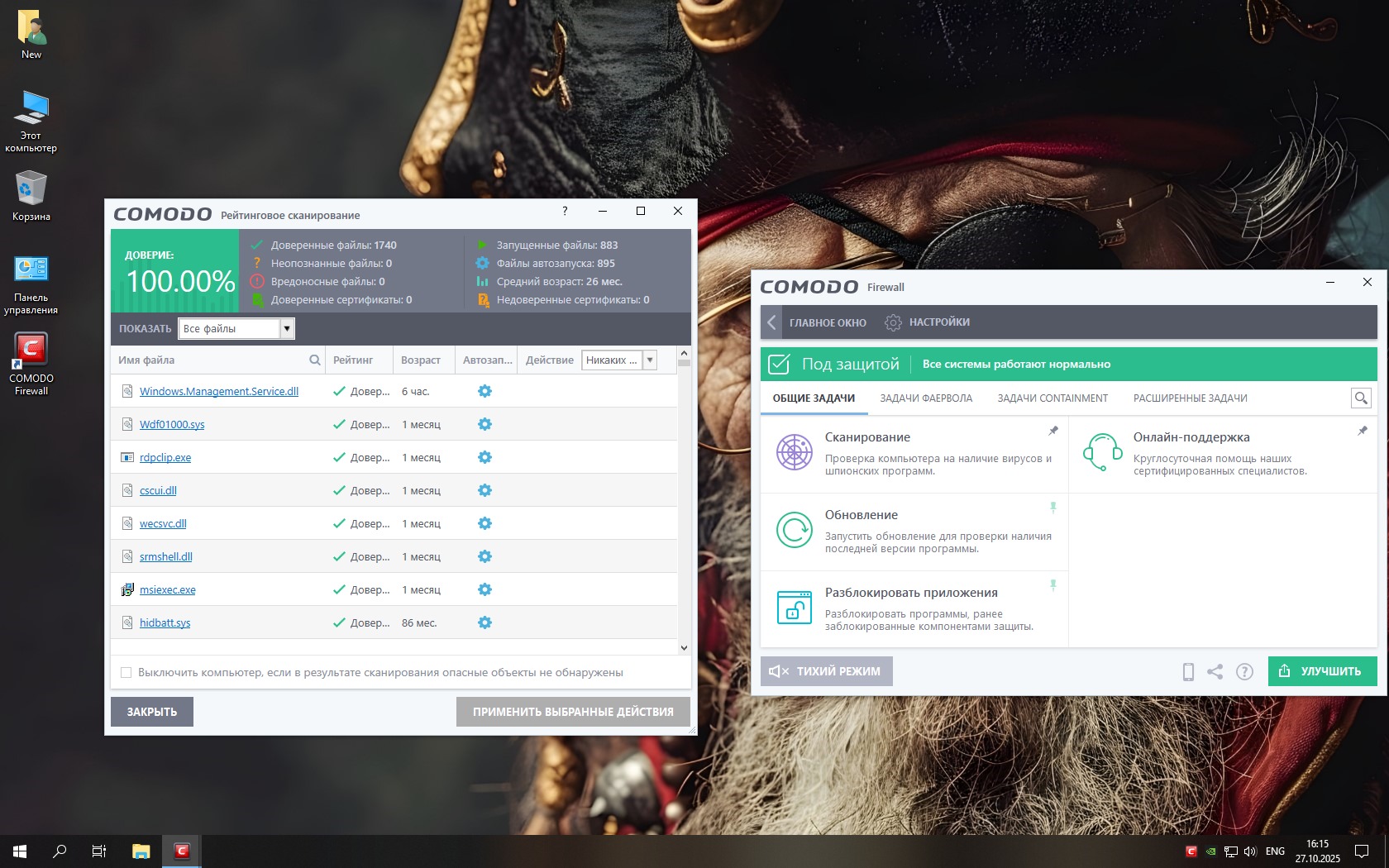Toggle pin on the Сканирование task
This screenshot has height=868, width=1389.
[1053, 431]
